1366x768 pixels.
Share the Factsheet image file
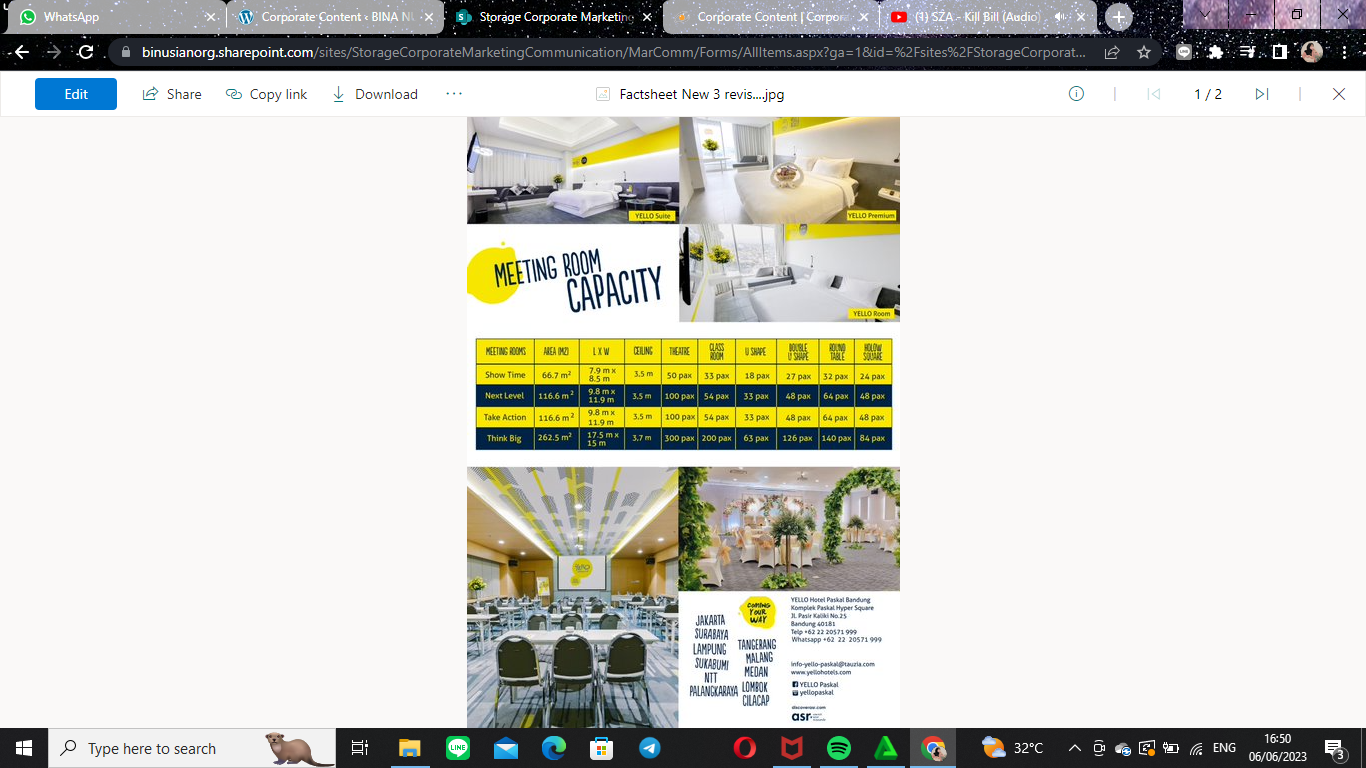click(172, 94)
